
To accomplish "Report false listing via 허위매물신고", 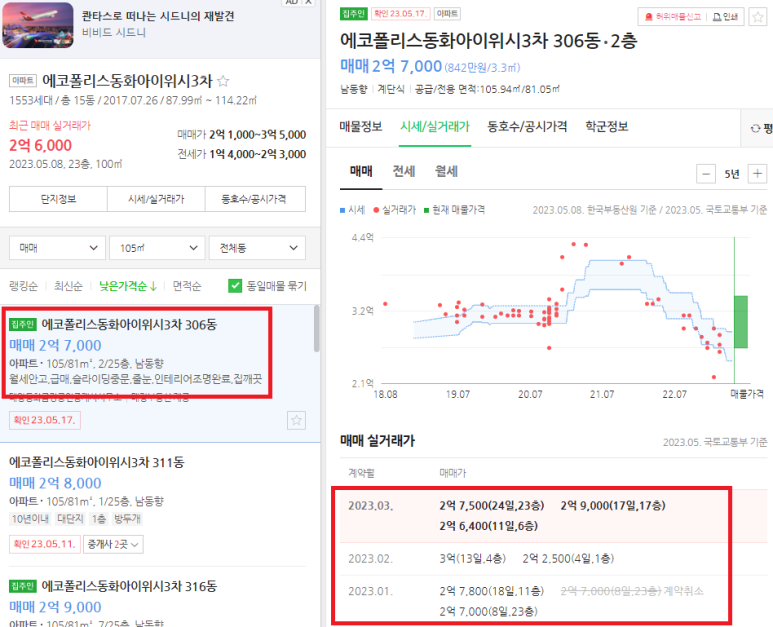I will pyautogui.click(x=673, y=17).
